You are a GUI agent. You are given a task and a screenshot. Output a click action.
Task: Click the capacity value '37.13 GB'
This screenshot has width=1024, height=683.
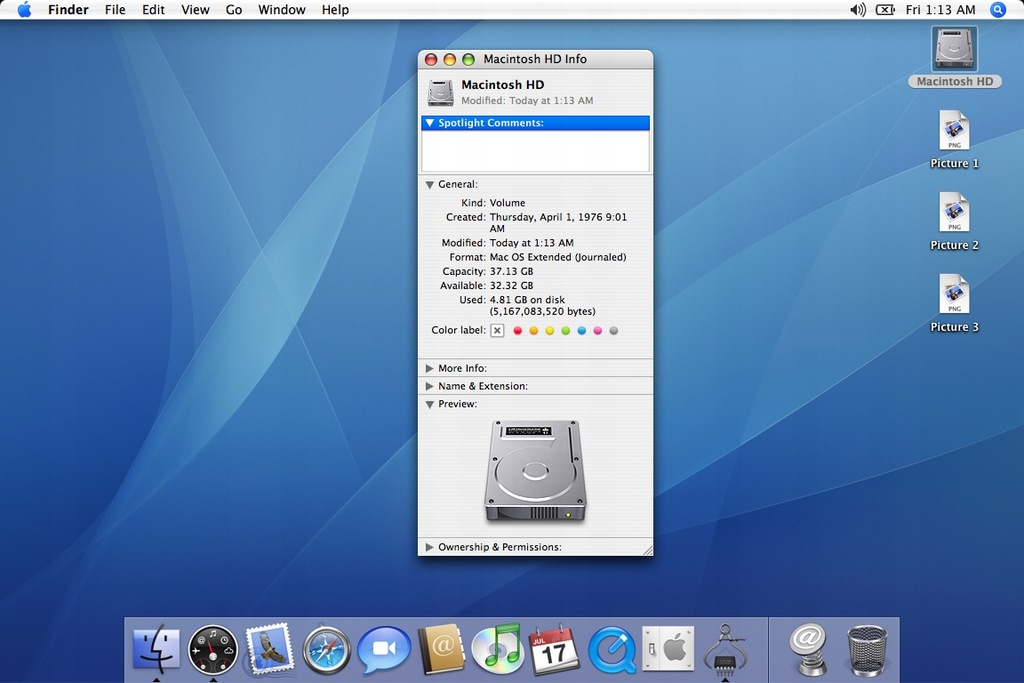[x=511, y=272]
